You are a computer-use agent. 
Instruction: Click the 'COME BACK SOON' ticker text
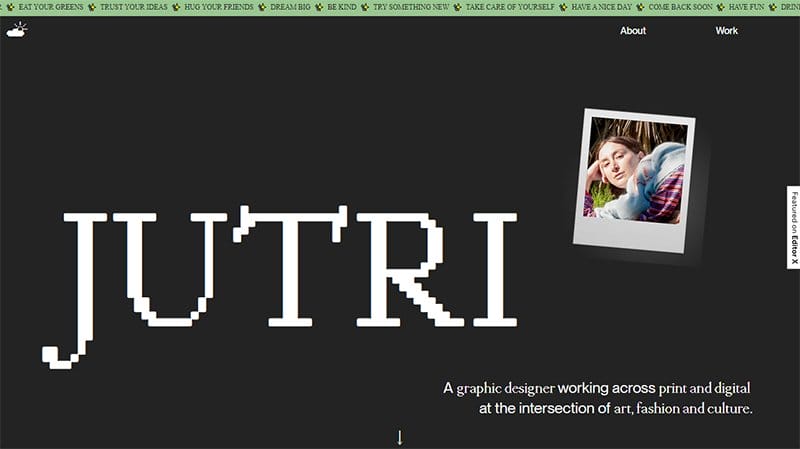[680, 7]
